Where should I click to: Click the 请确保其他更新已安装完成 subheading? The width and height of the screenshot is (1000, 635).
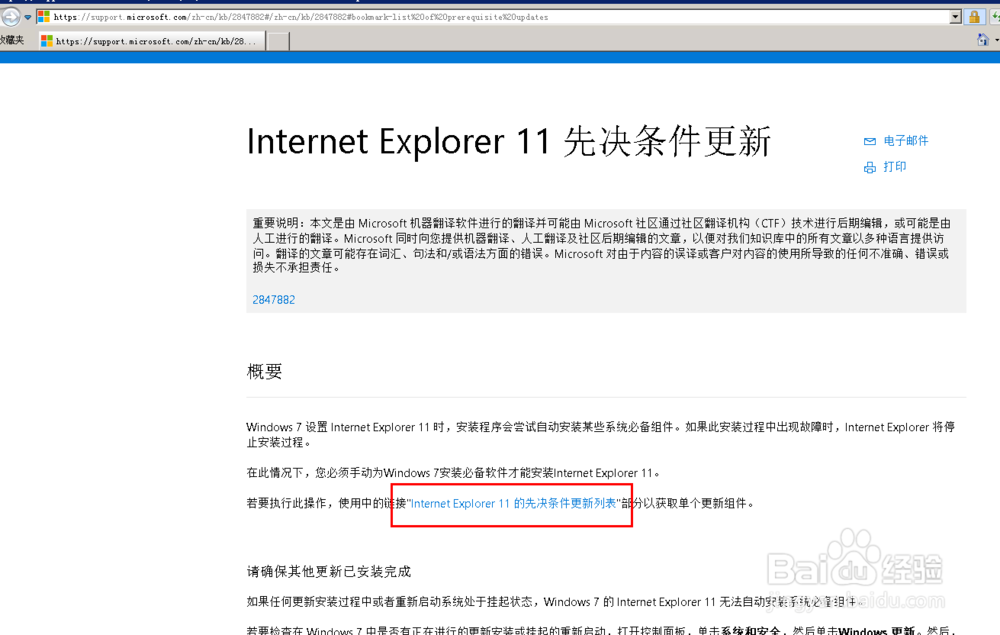pos(328,571)
